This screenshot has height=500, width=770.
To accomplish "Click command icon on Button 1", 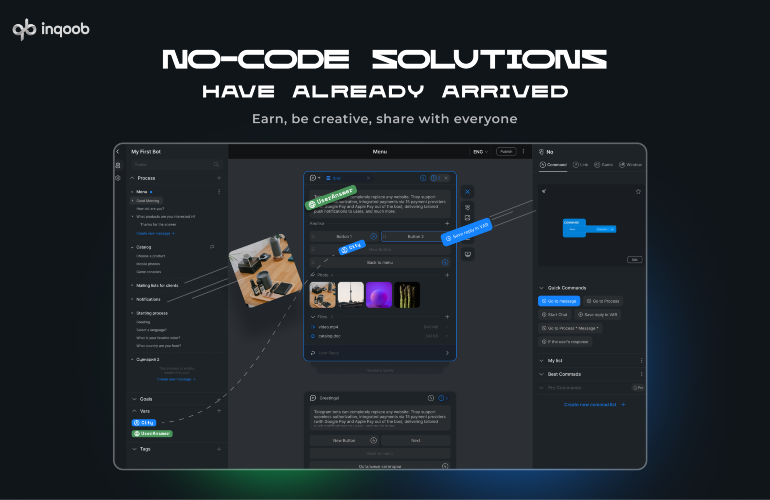I will coord(374,236).
